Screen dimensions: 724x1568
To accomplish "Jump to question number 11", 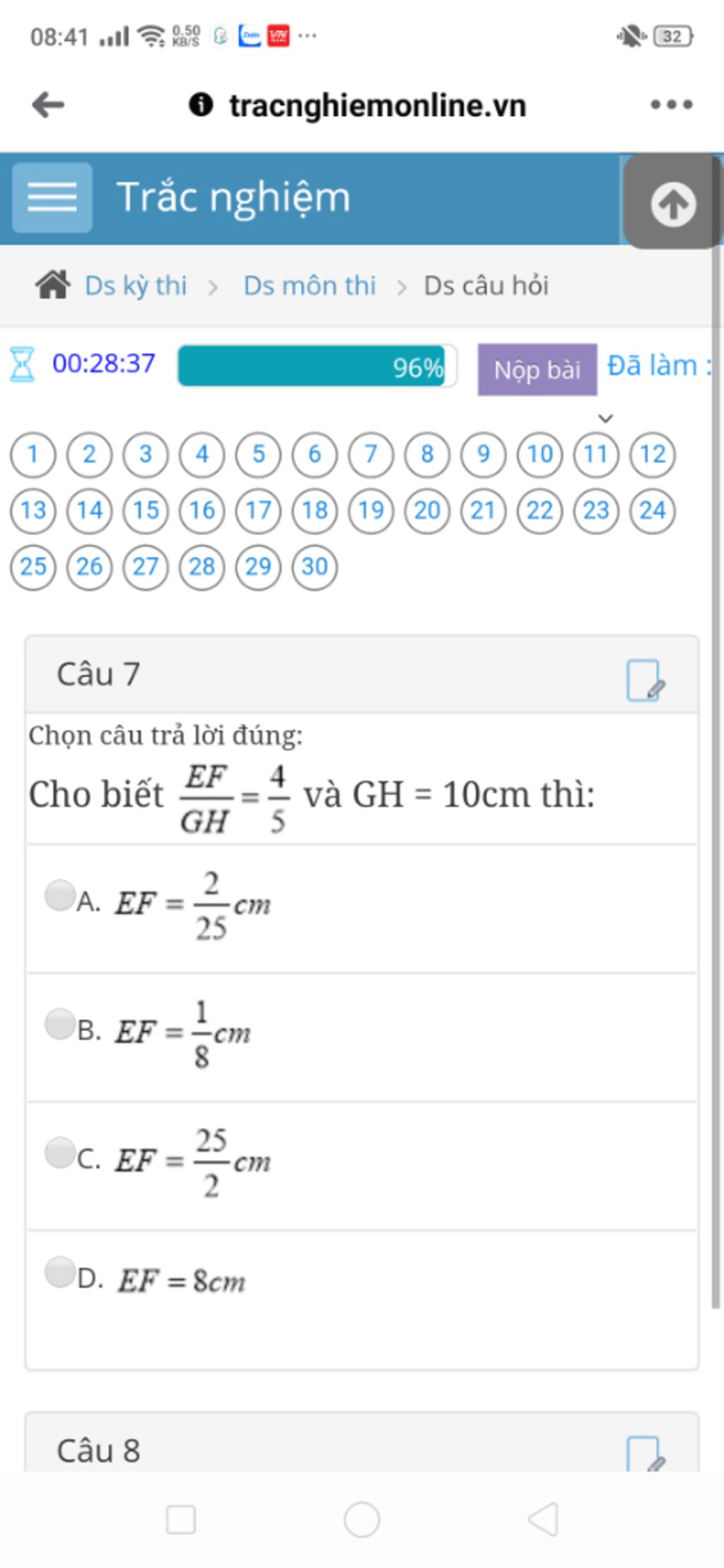I will click(x=596, y=454).
